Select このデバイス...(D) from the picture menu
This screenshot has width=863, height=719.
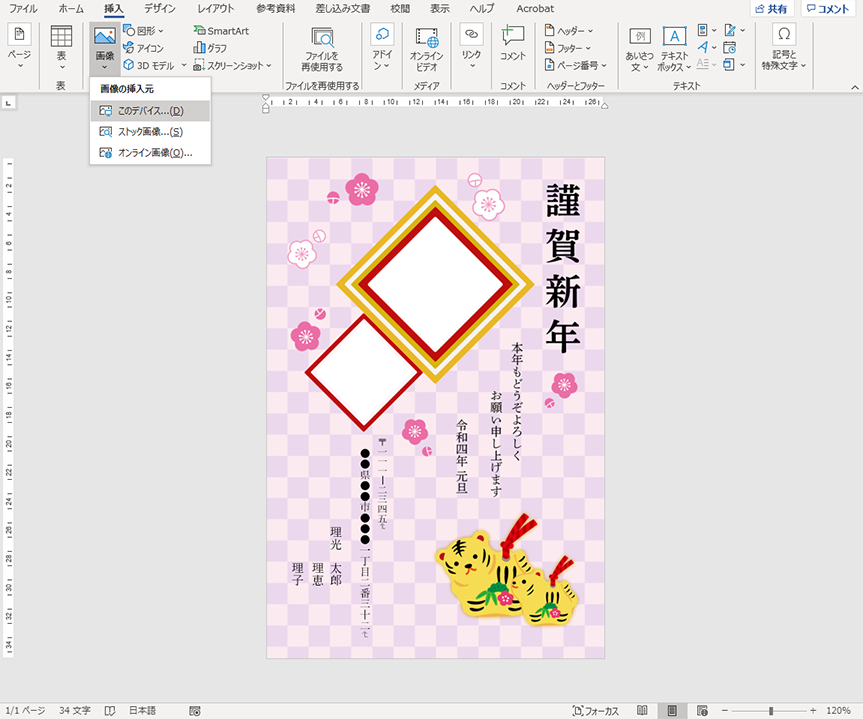(150, 111)
